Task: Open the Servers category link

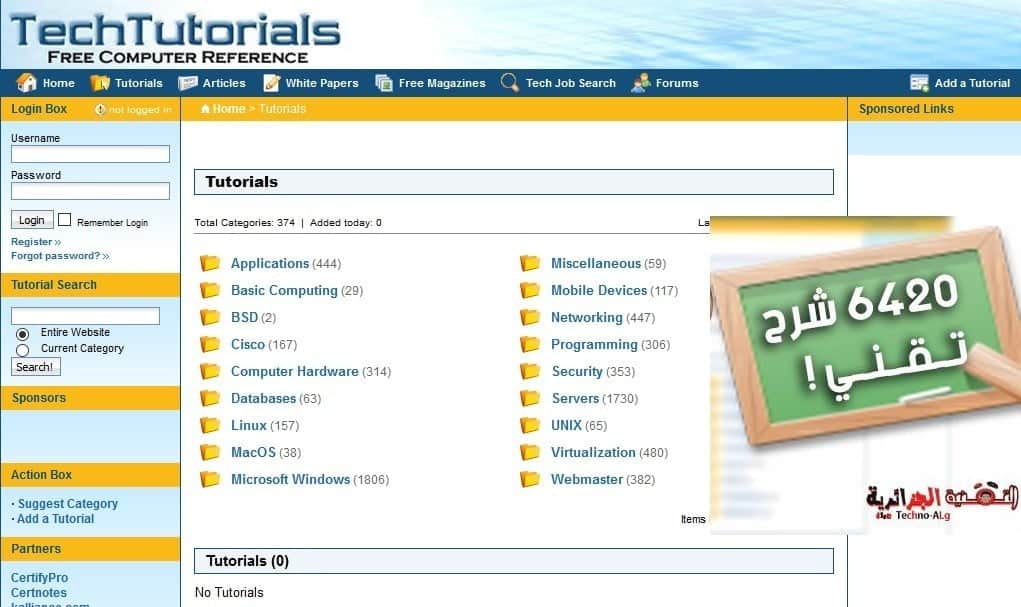Action: pos(575,398)
